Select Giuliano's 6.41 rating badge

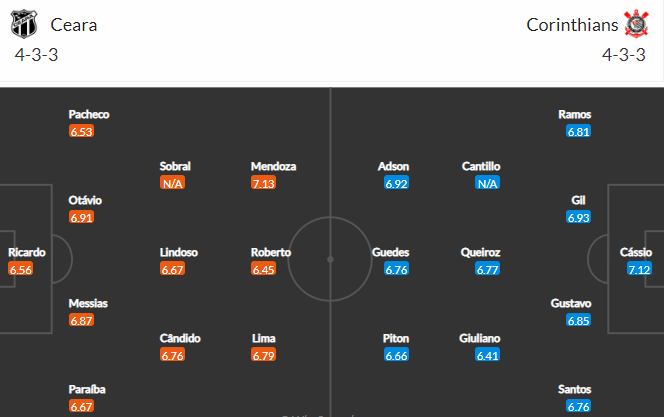click(x=487, y=355)
